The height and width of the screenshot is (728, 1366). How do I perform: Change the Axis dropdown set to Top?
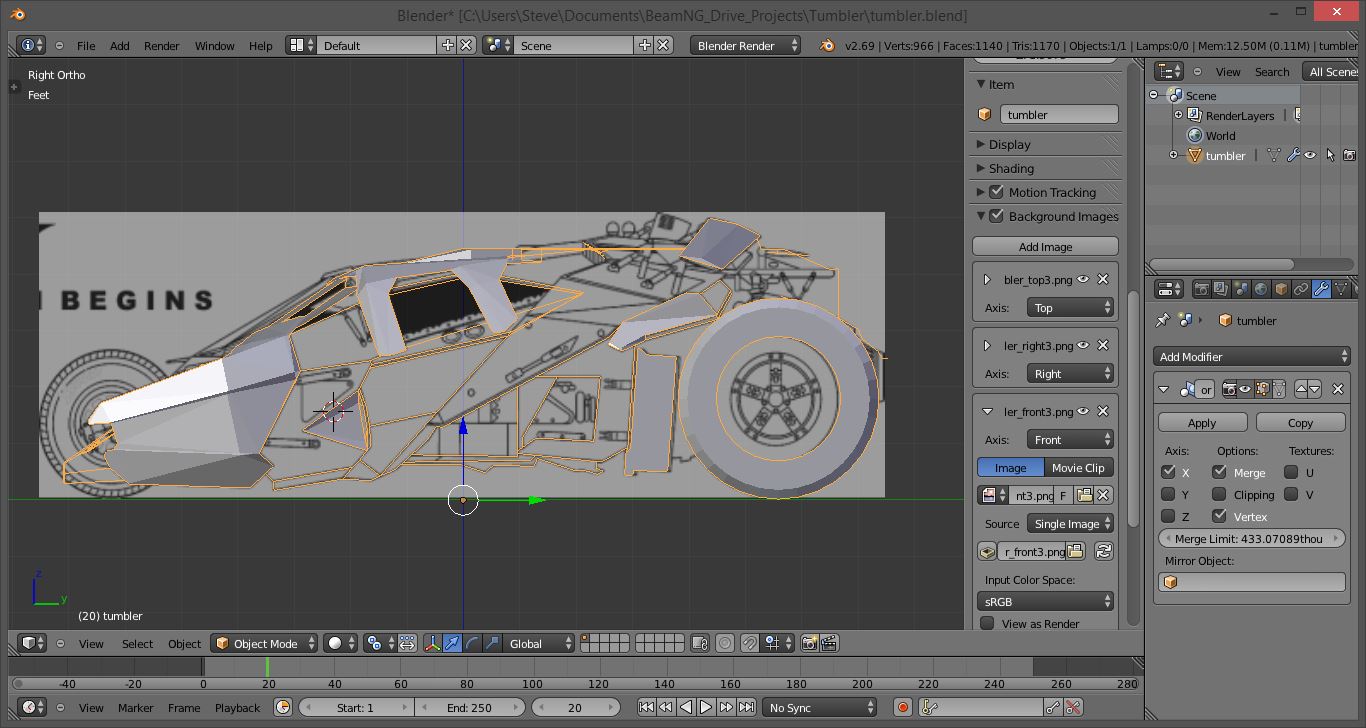point(1070,307)
